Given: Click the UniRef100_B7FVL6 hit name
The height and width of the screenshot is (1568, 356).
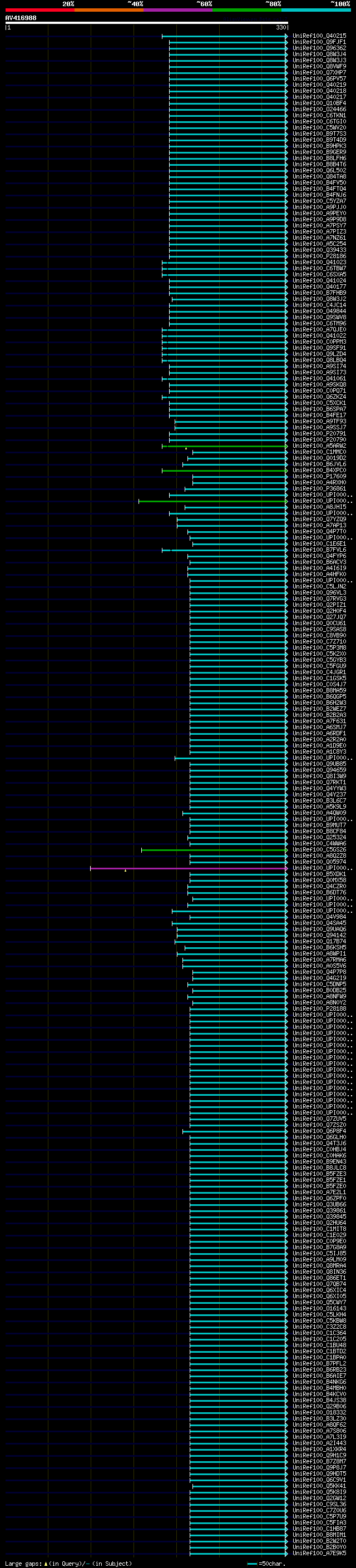Looking at the screenshot, I should pyautogui.click(x=319, y=550).
